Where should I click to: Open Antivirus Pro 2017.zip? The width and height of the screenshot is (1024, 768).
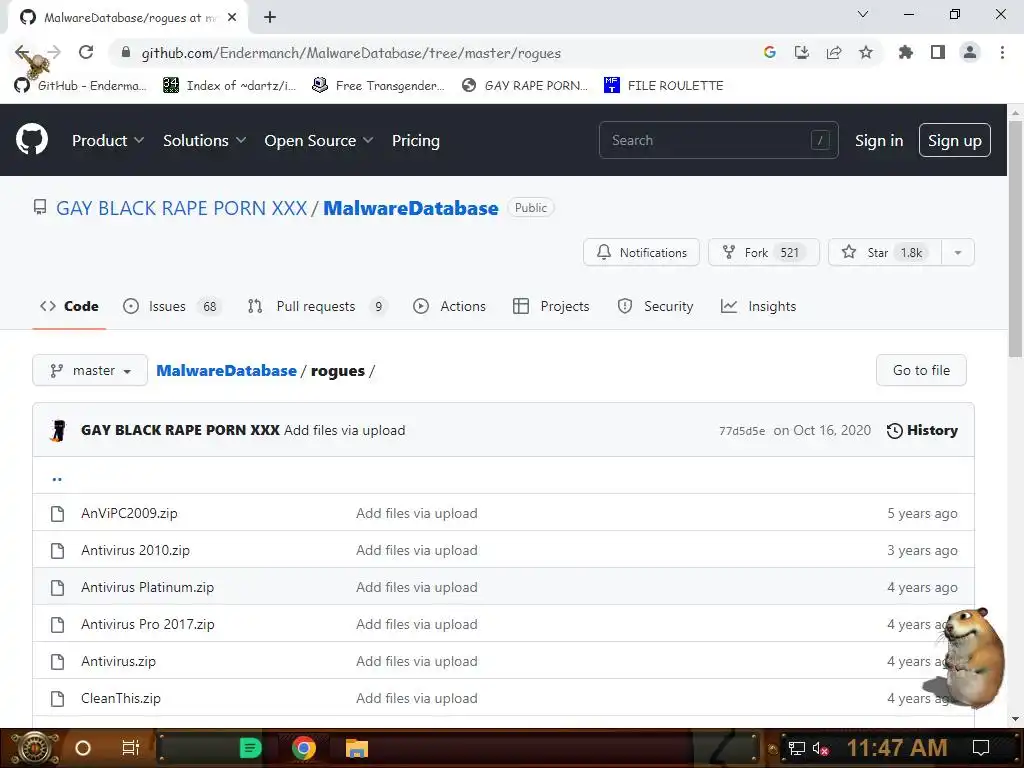click(x=148, y=624)
